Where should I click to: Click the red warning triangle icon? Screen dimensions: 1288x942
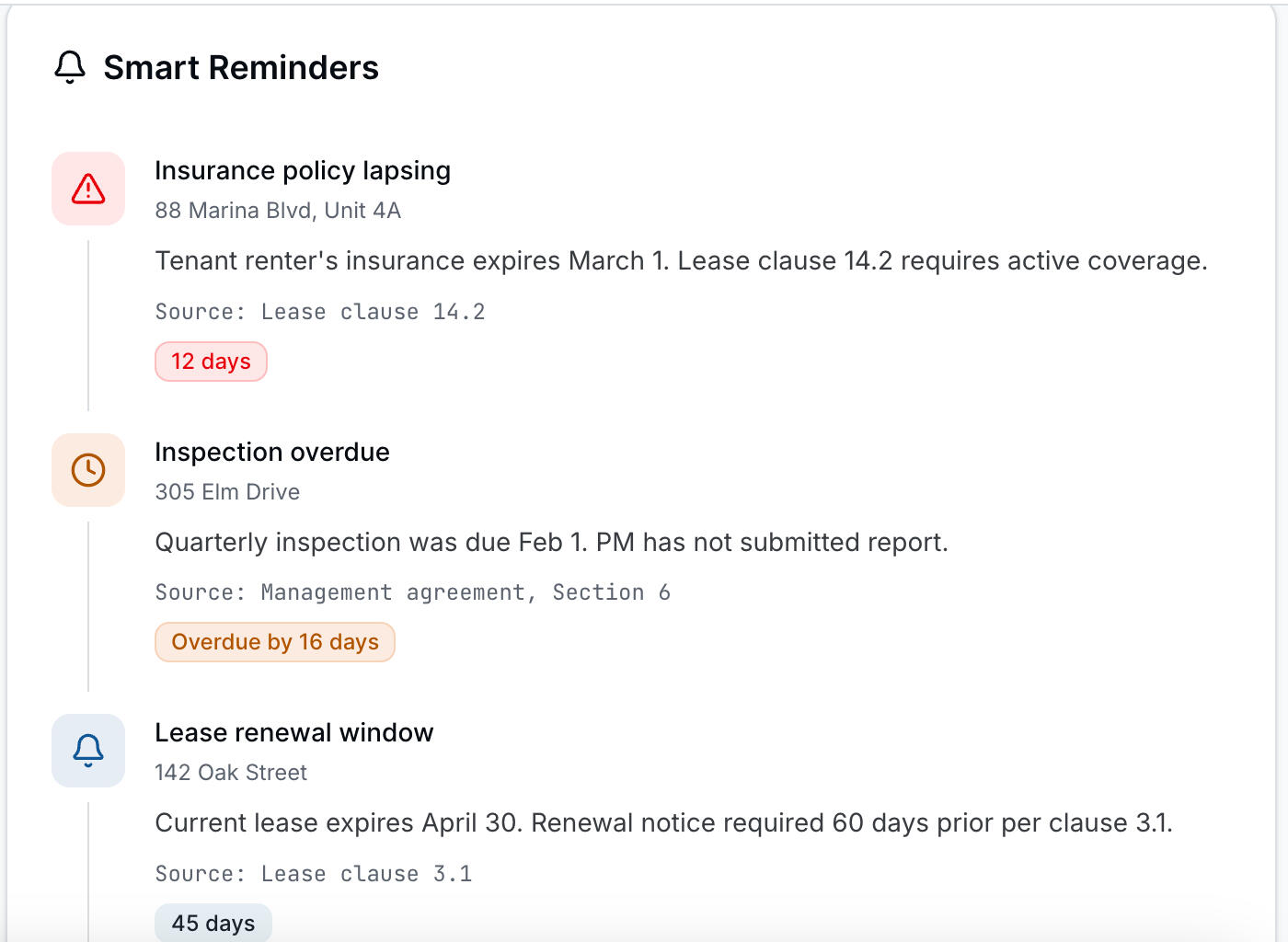click(88, 189)
